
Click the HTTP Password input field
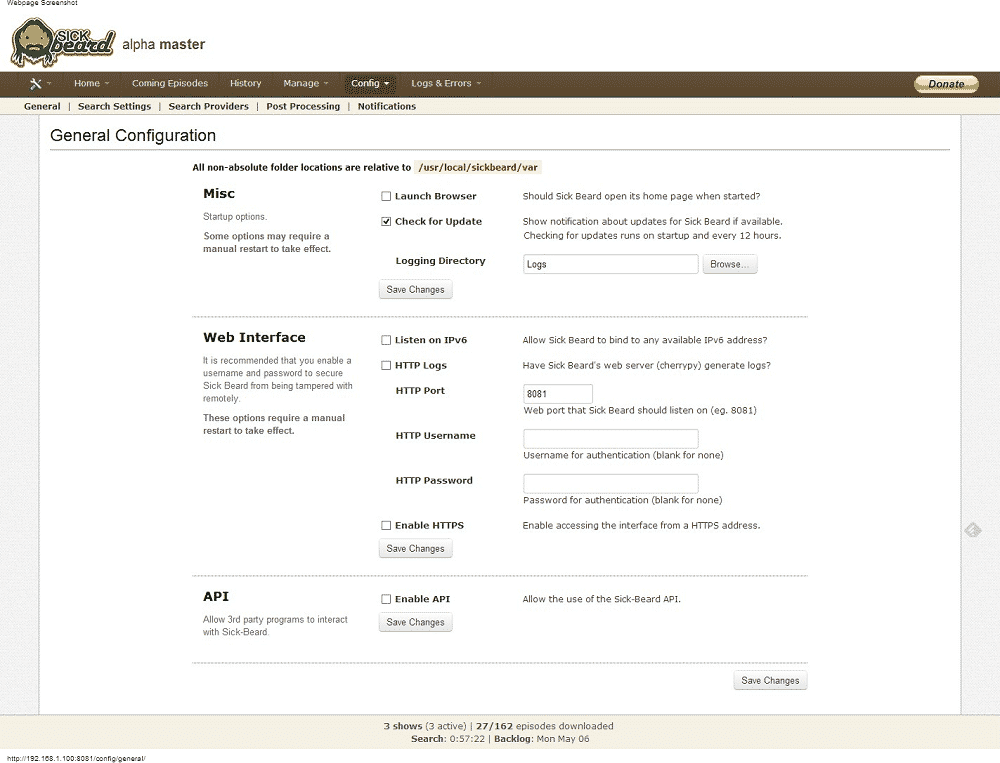tap(610, 483)
